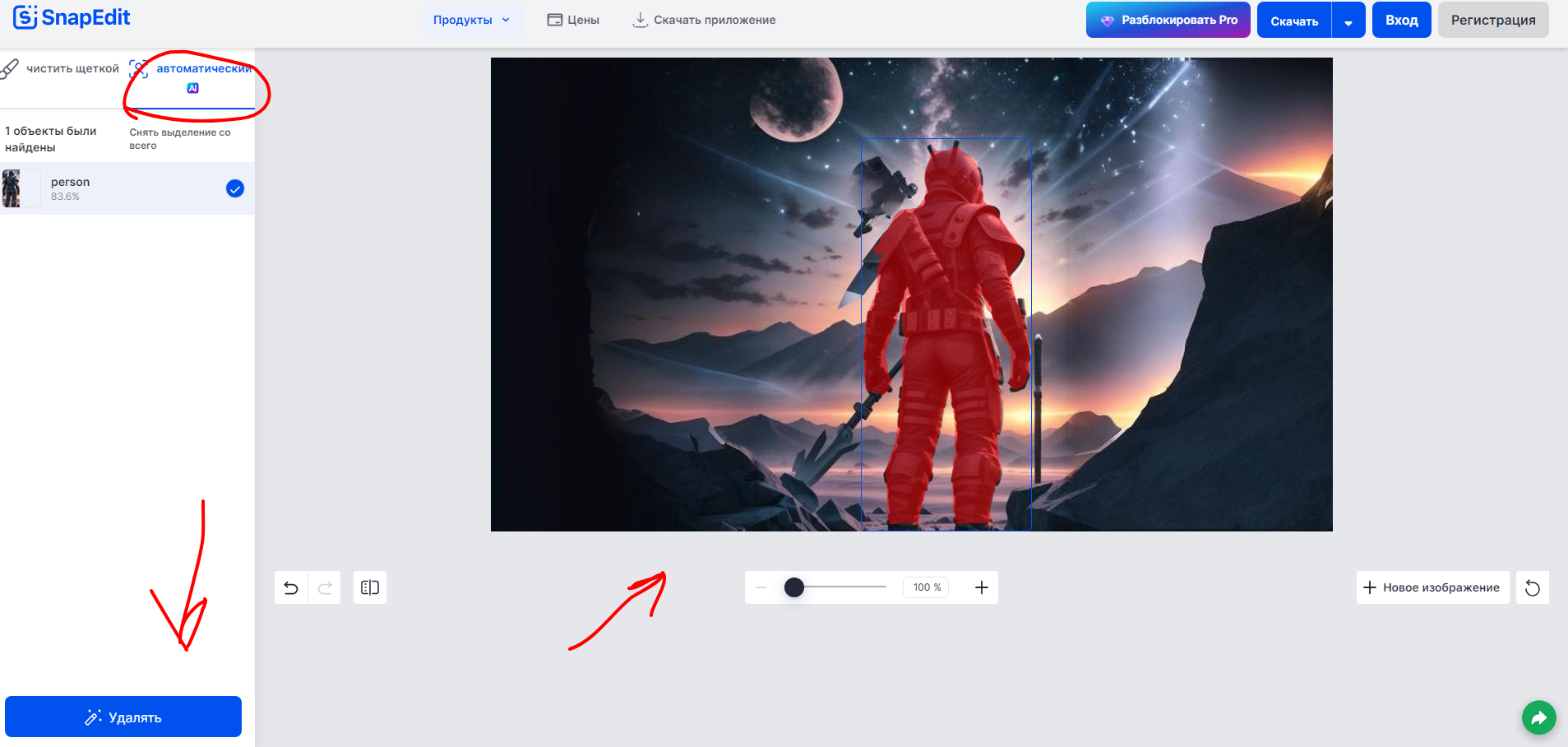This screenshot has width=1568, height=747.
Task: Click the green share arrow button
Action: coord(1538,717)
